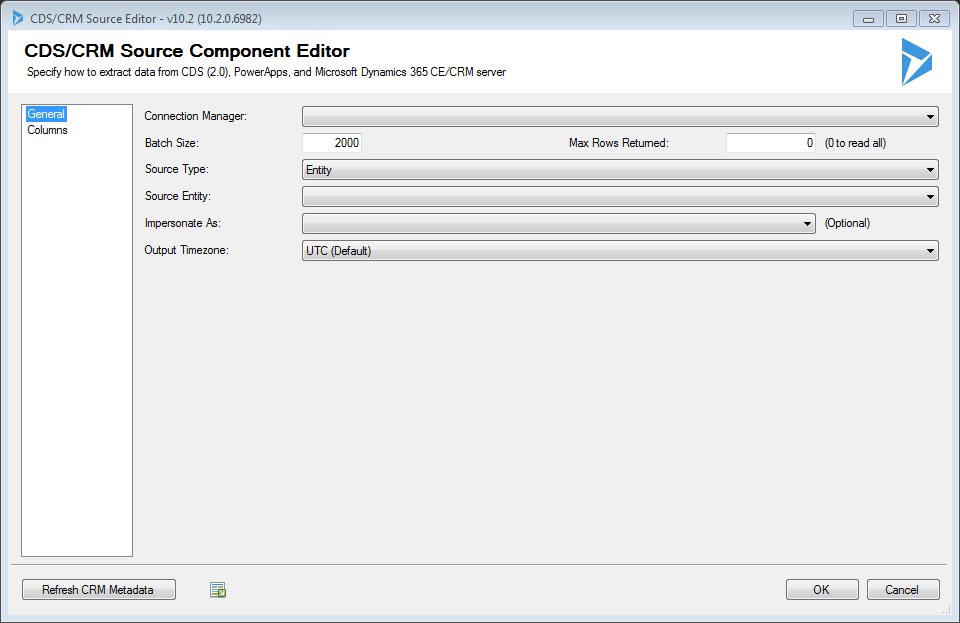Click the Dynamics logo in the header
This screenshot has height=623, width=960.
pos(917,62)
